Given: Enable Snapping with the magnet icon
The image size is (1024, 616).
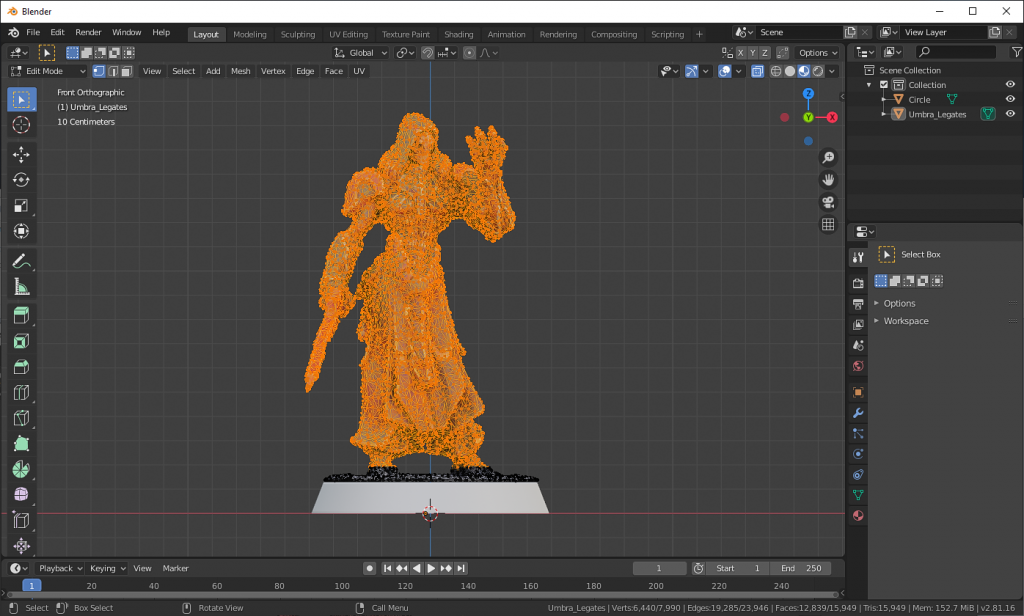Looking at the screenshot, I should (428, 52).
